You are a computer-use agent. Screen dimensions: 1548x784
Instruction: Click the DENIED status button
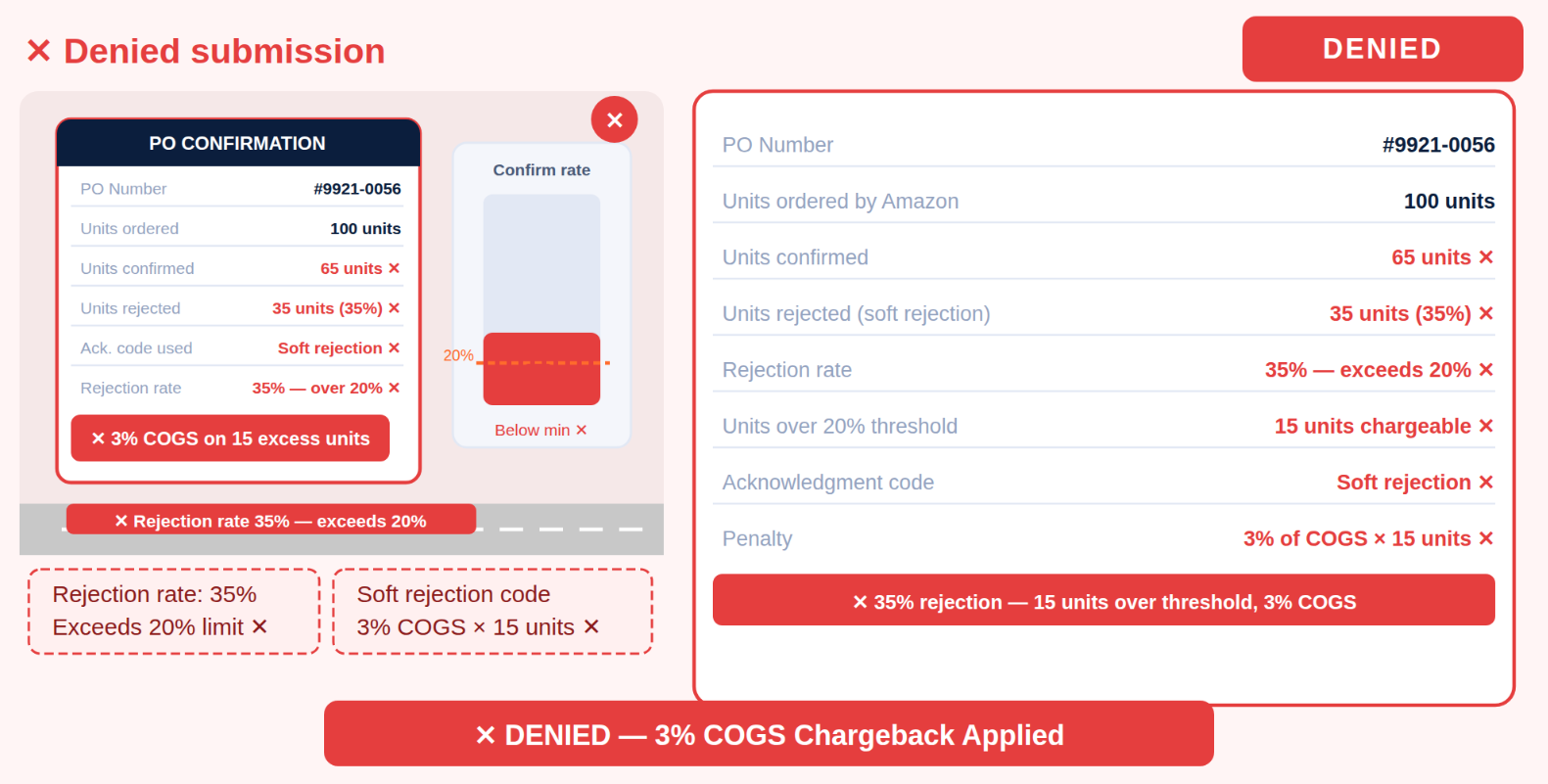[1382, 49]
